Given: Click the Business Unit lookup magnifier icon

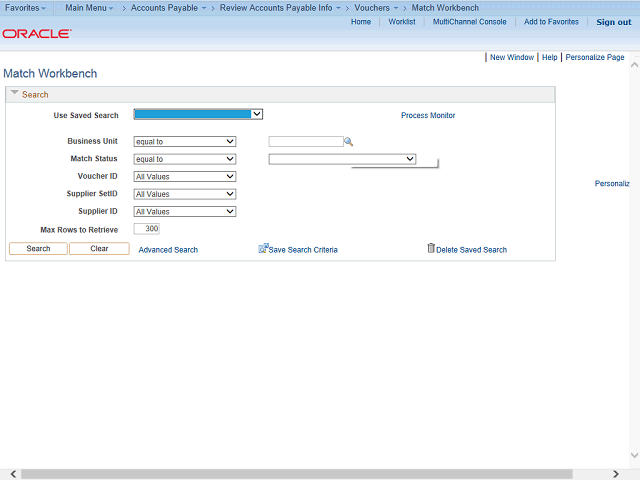Looking at the screenshot, I should pos(349,142).
